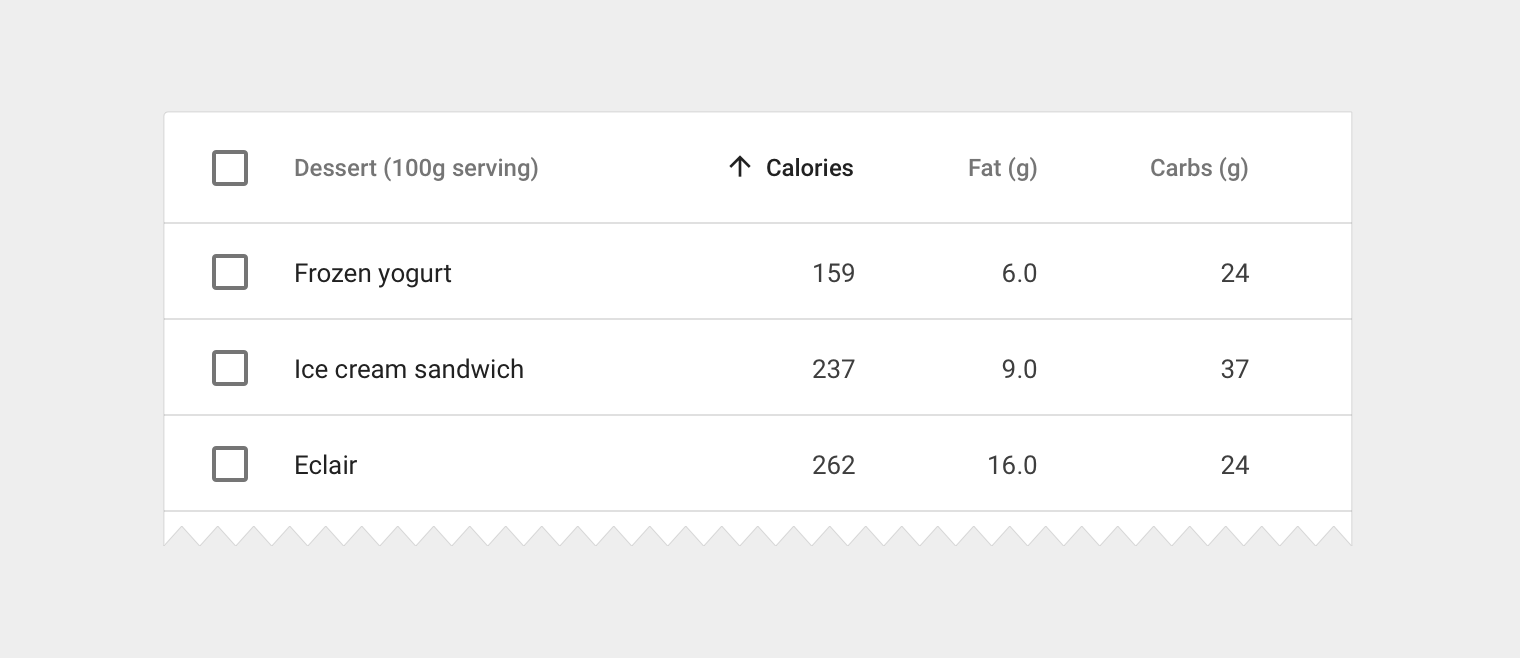The height and width of the screenshot is (658, 1520).
Task: Click the 9.0 fat value
Action: (x=1019, y=369)
